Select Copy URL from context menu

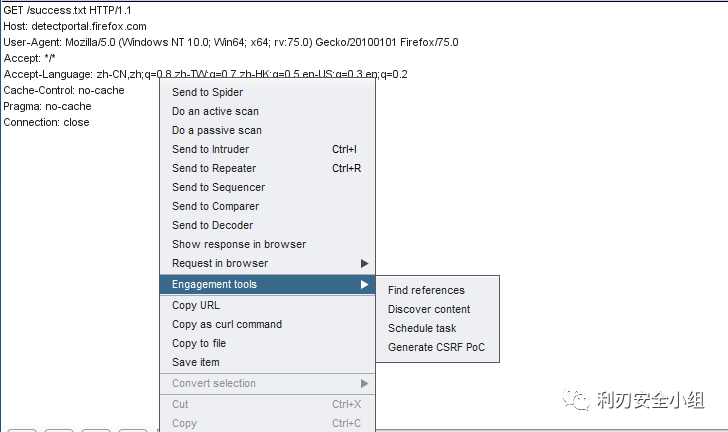tap(196, 305)
